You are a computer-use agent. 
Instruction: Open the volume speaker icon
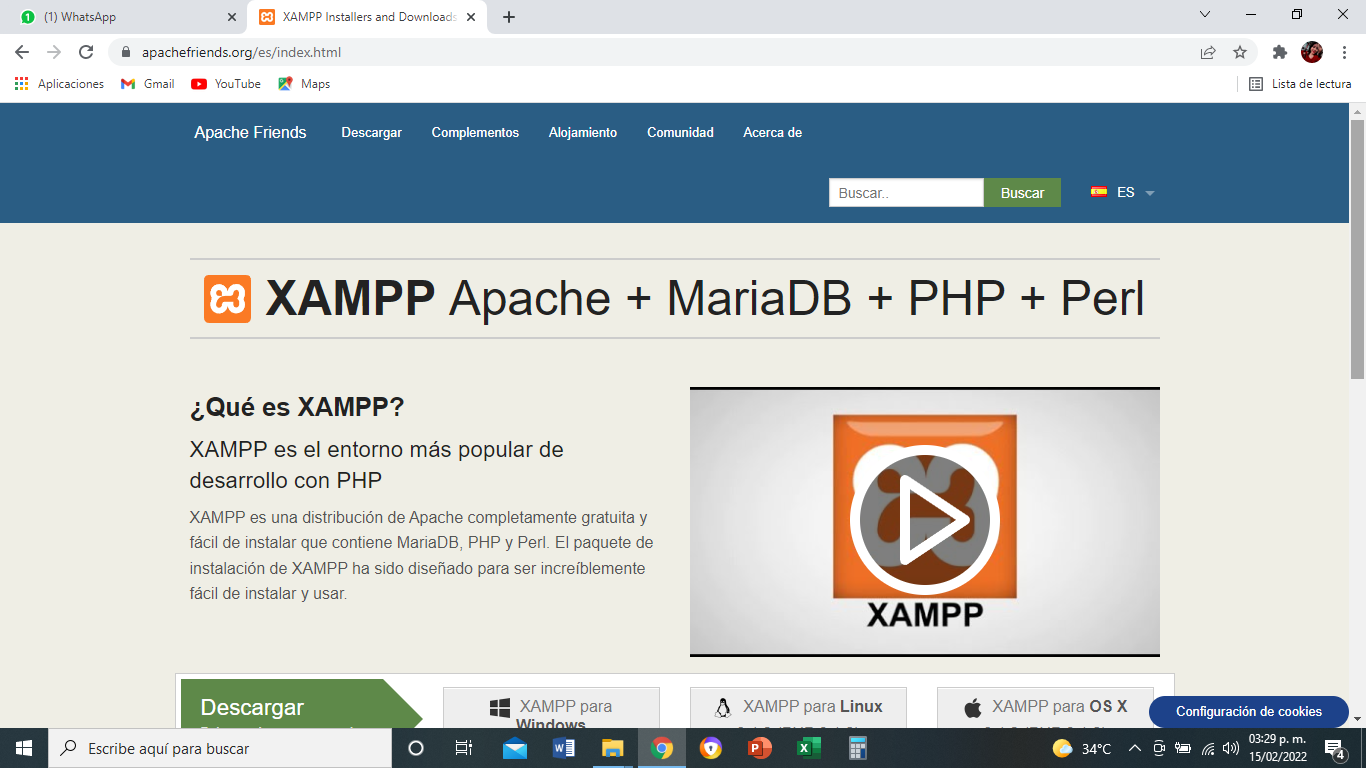tap(1231, 748)
